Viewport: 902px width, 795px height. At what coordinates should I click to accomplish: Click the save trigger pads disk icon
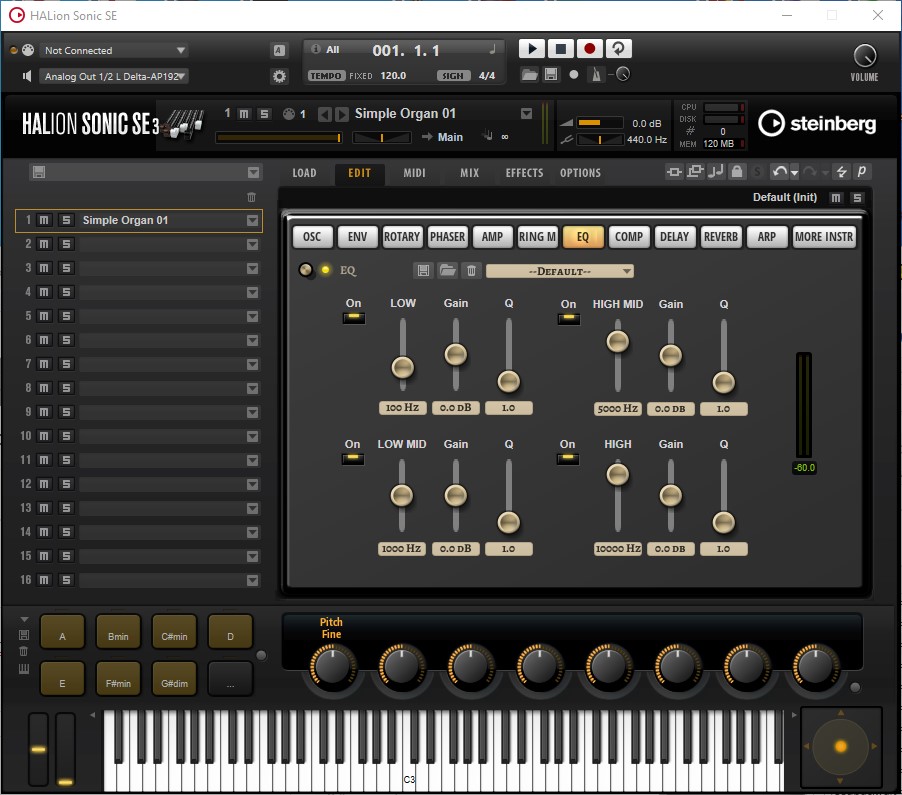click(24, 635)
